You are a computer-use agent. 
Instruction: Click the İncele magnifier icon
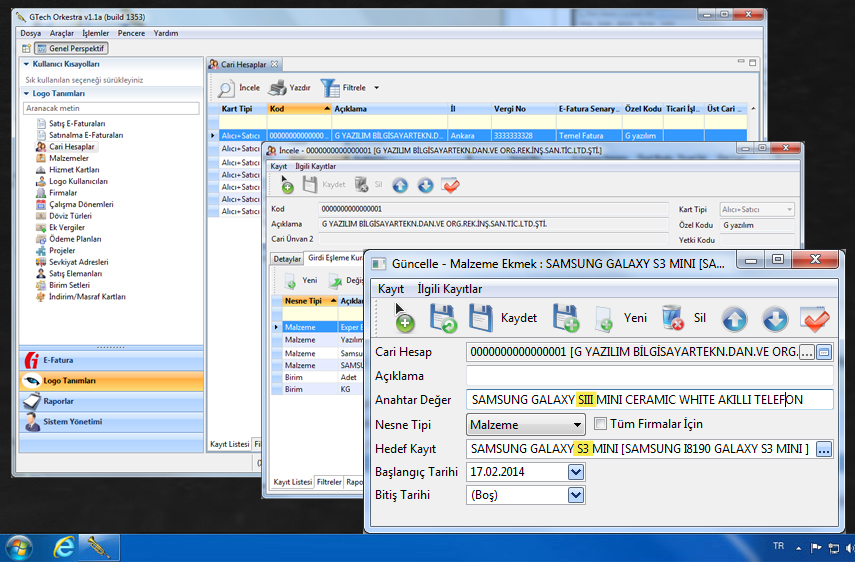point(225,88)
